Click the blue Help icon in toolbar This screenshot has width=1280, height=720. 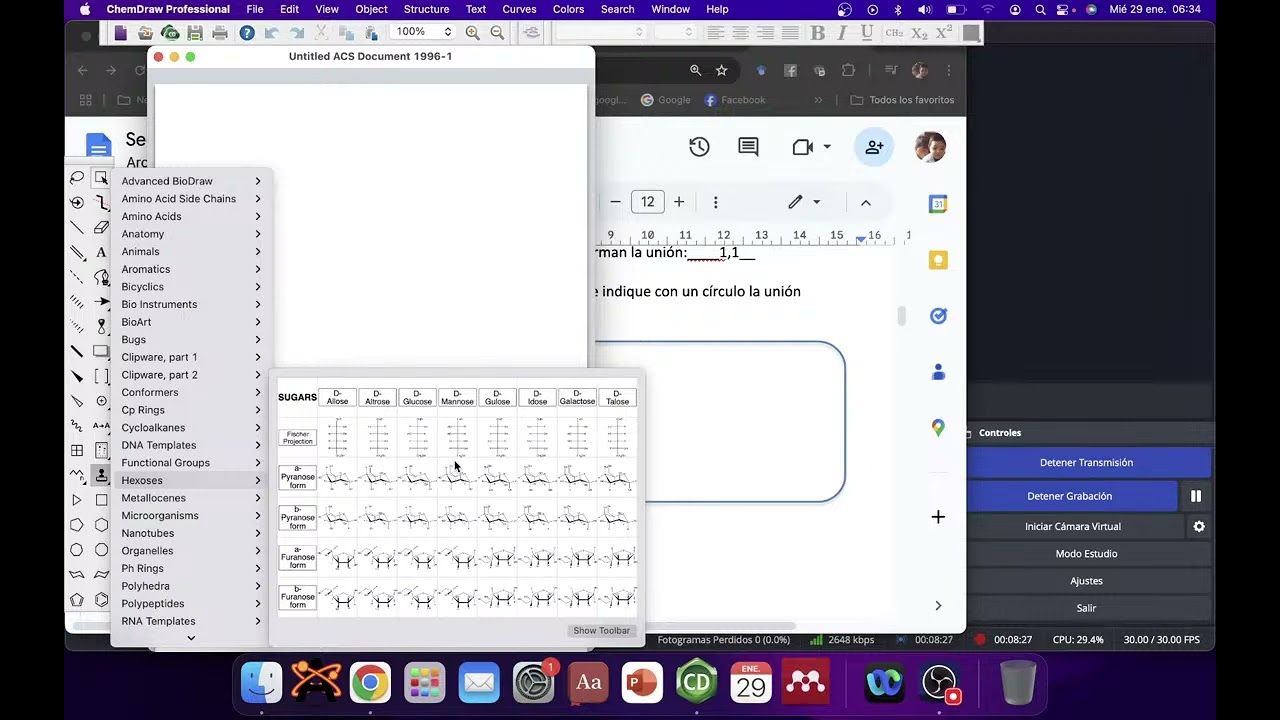click(x=247, y=33)
